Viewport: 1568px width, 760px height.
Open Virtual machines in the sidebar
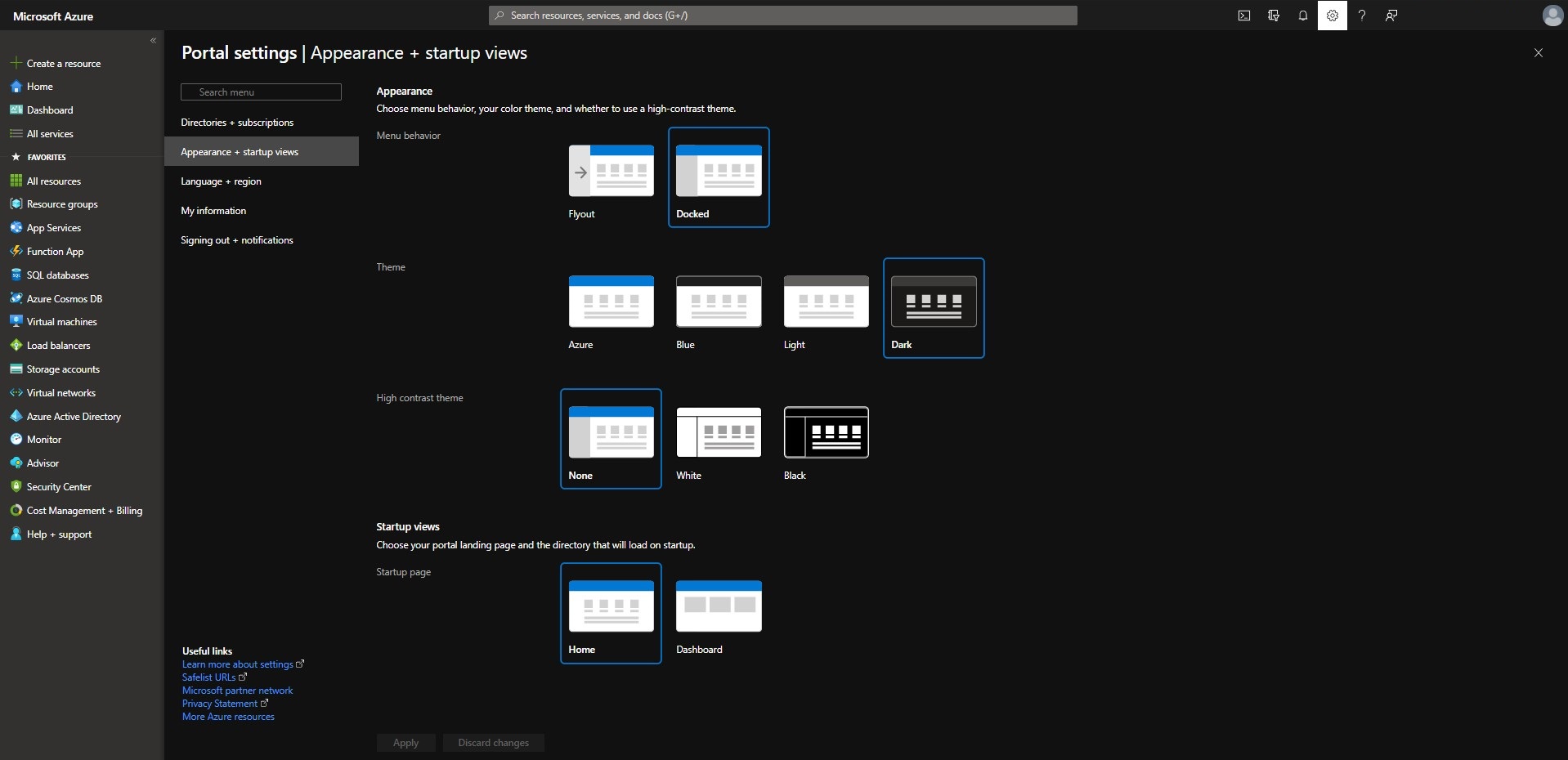point(61,322)
